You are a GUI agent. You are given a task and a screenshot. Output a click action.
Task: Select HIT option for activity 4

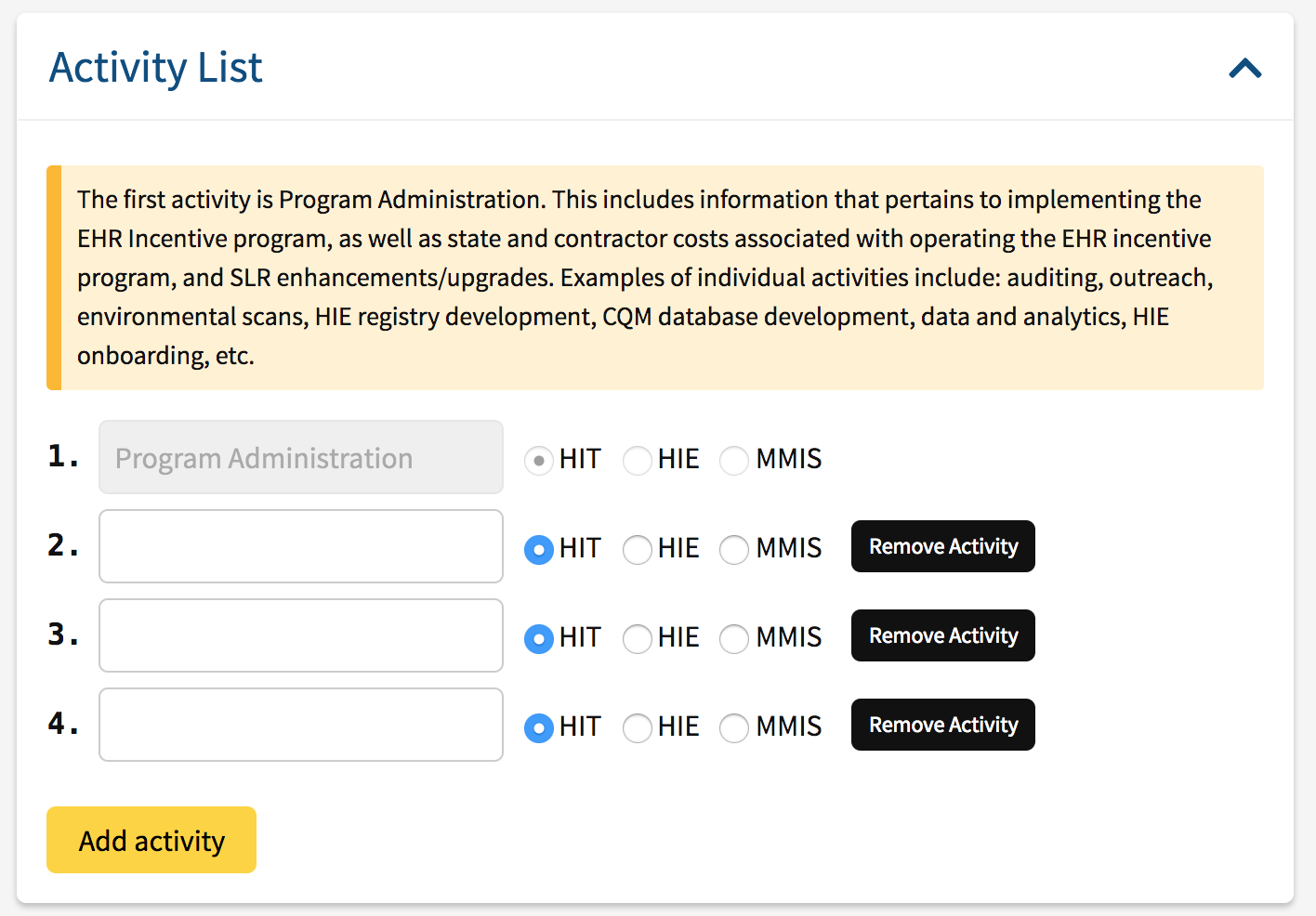[x=539, y=728]
